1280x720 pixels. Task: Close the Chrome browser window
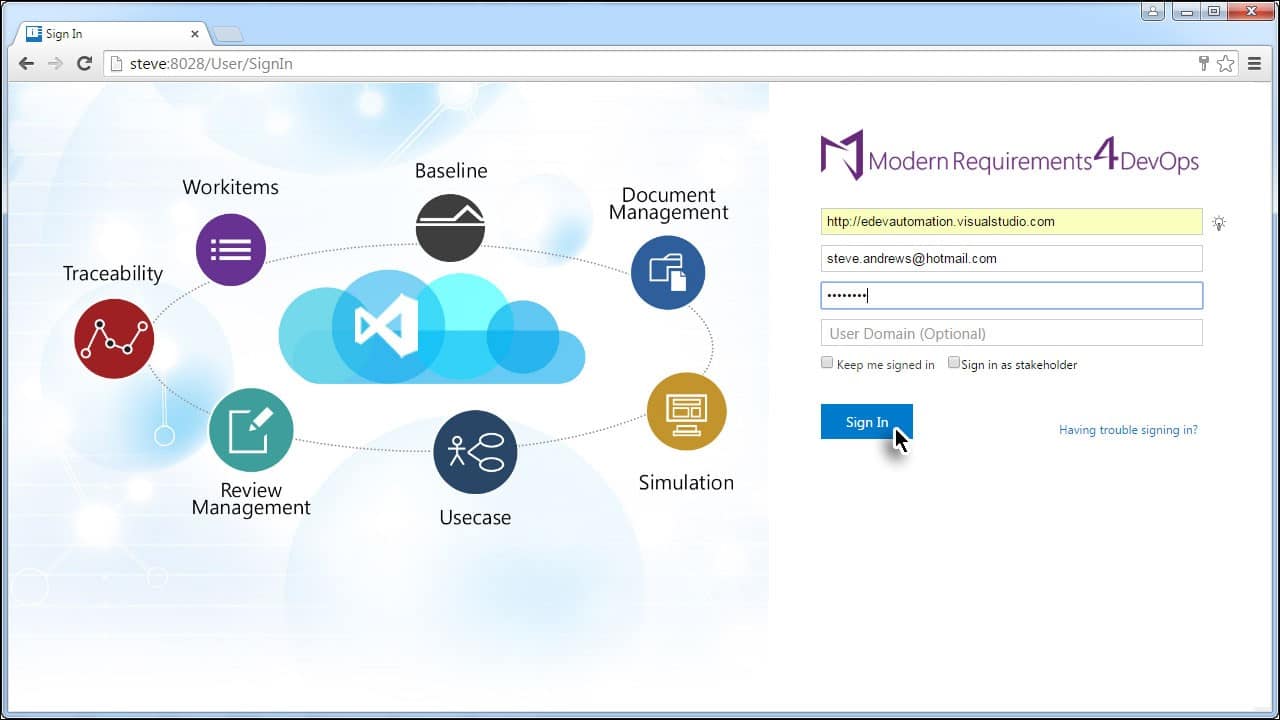(1250, 11)
